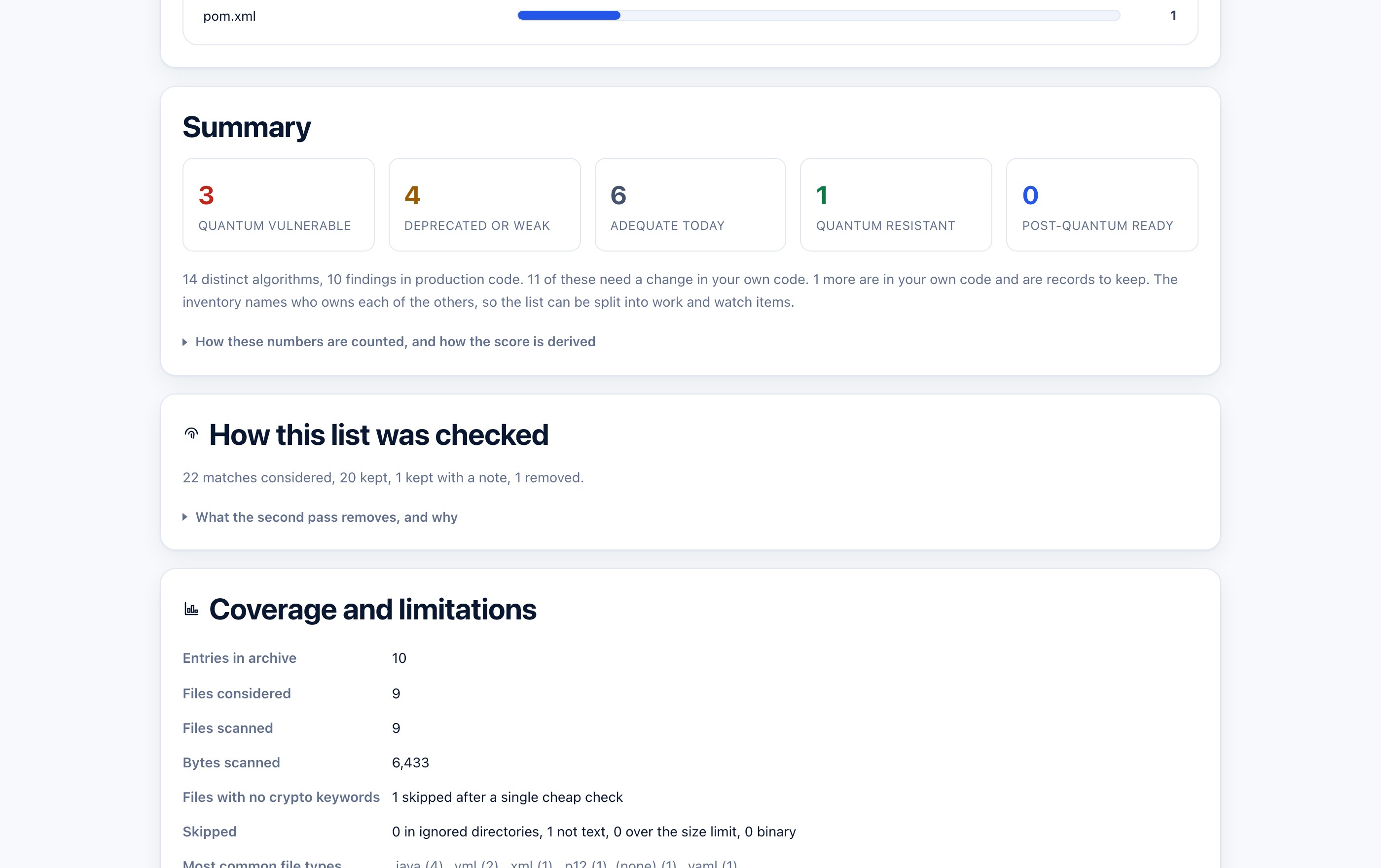Click '1 skipped after a single cheap check'
The width and height of the screenshot is (1381, 868).
507,797
